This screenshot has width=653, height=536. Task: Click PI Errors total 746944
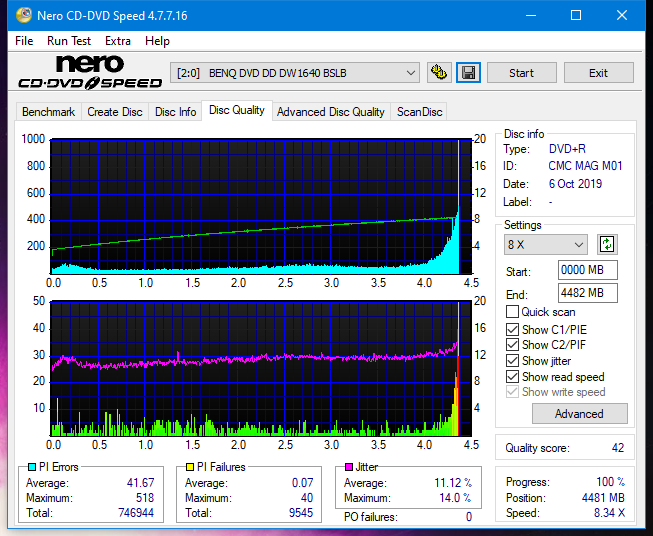[x=136, y=513]
